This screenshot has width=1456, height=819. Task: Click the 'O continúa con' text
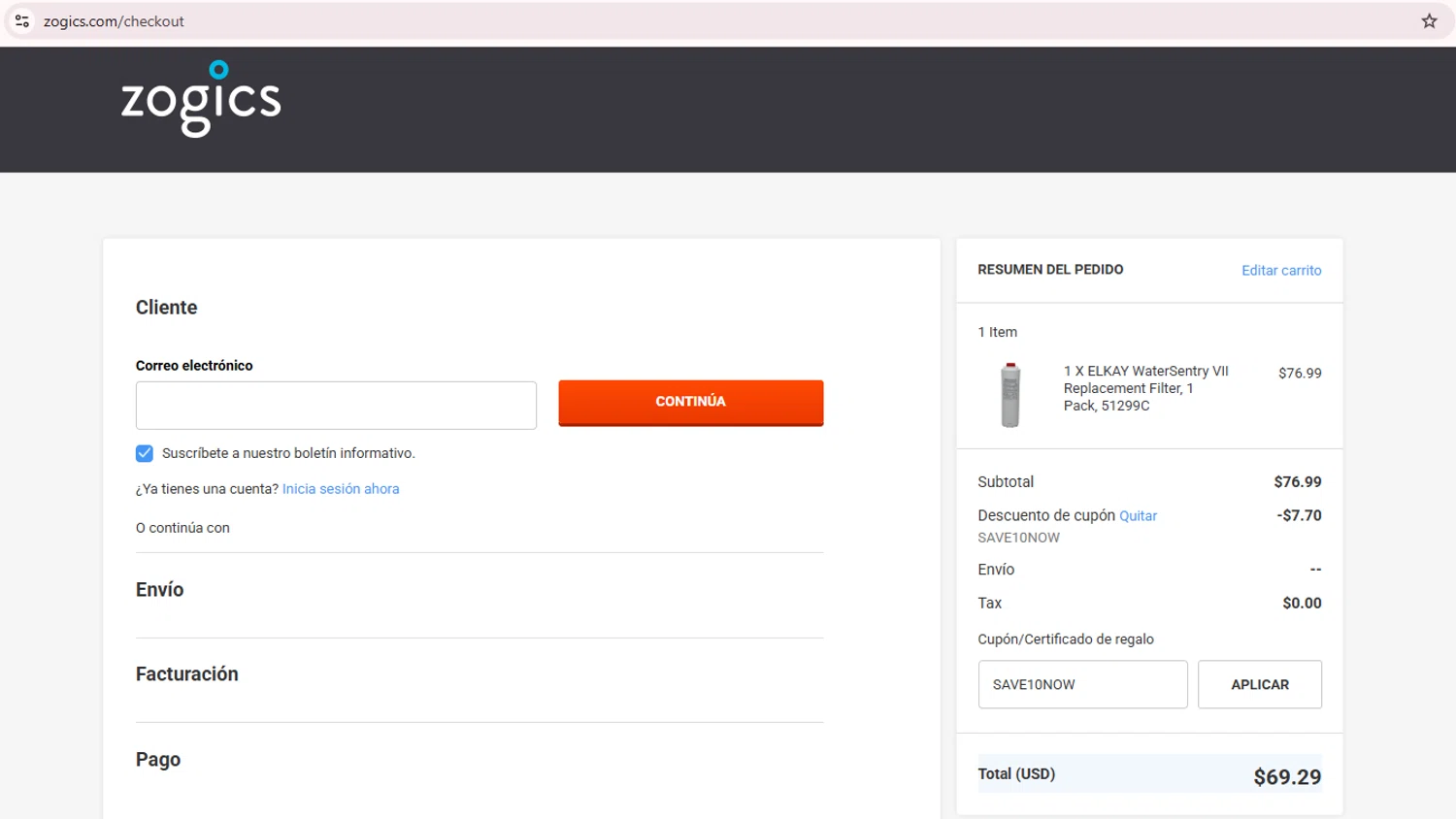pyautogui.click(x=182, y=528)
